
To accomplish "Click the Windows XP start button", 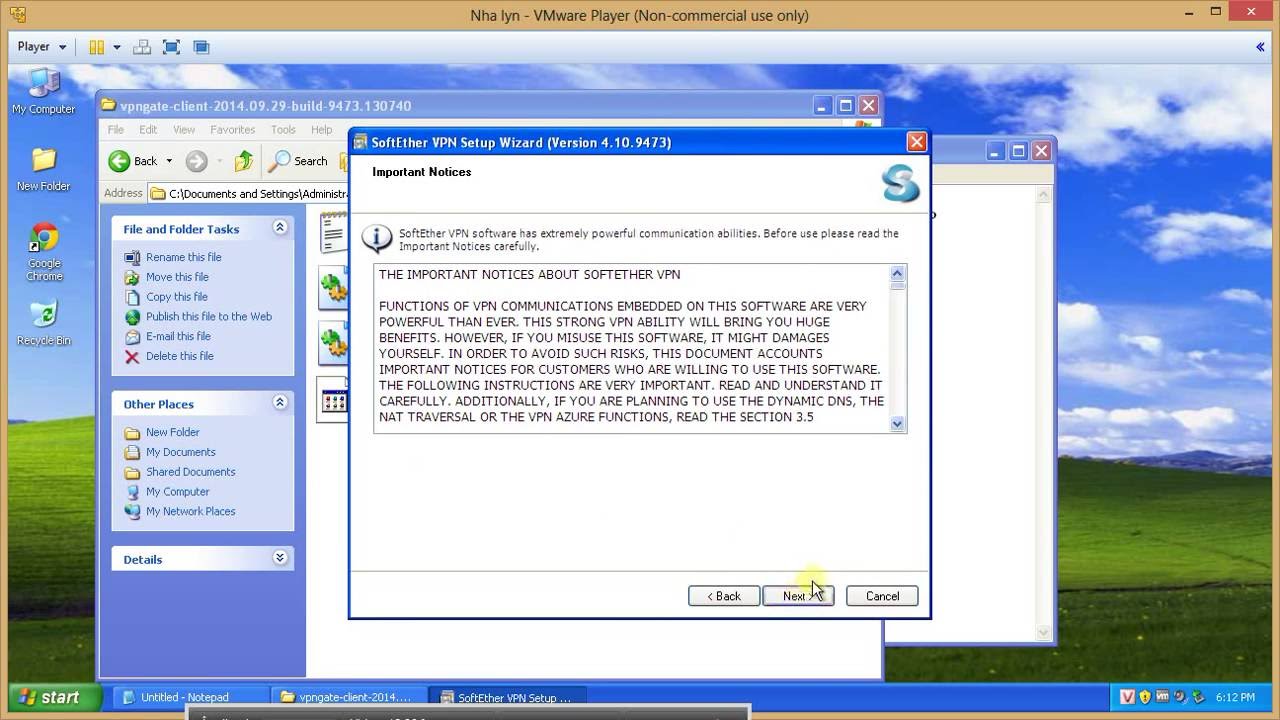I will [54, 697].
